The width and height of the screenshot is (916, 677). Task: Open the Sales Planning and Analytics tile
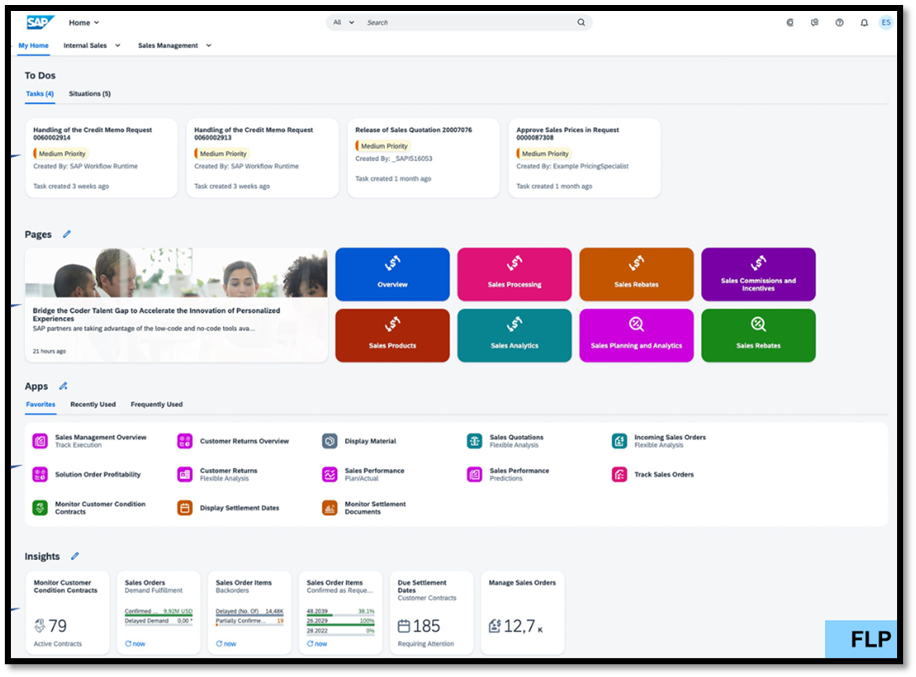pyautogui.click(x=636, y=335)
